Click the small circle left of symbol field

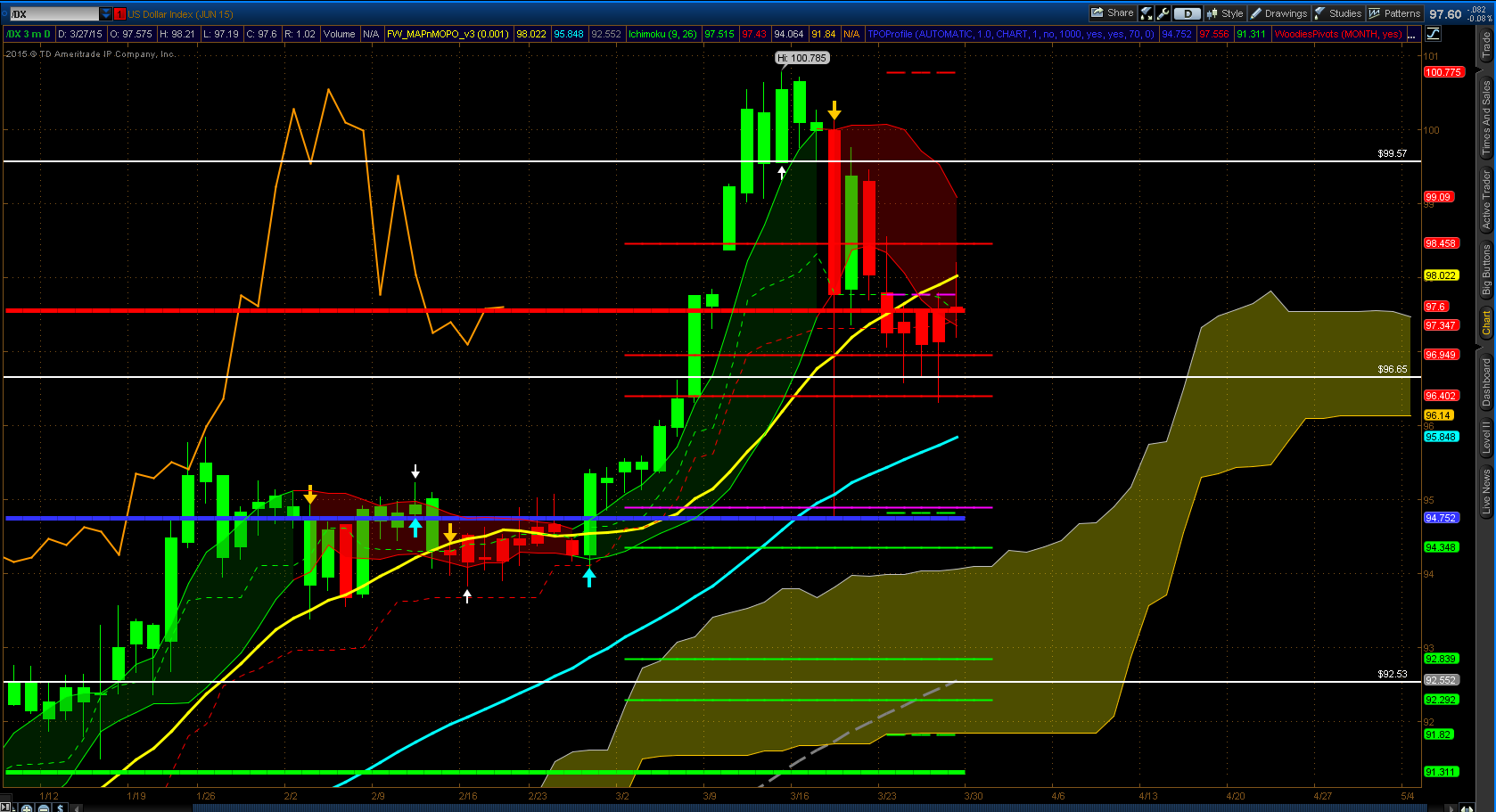click(4, 14)
